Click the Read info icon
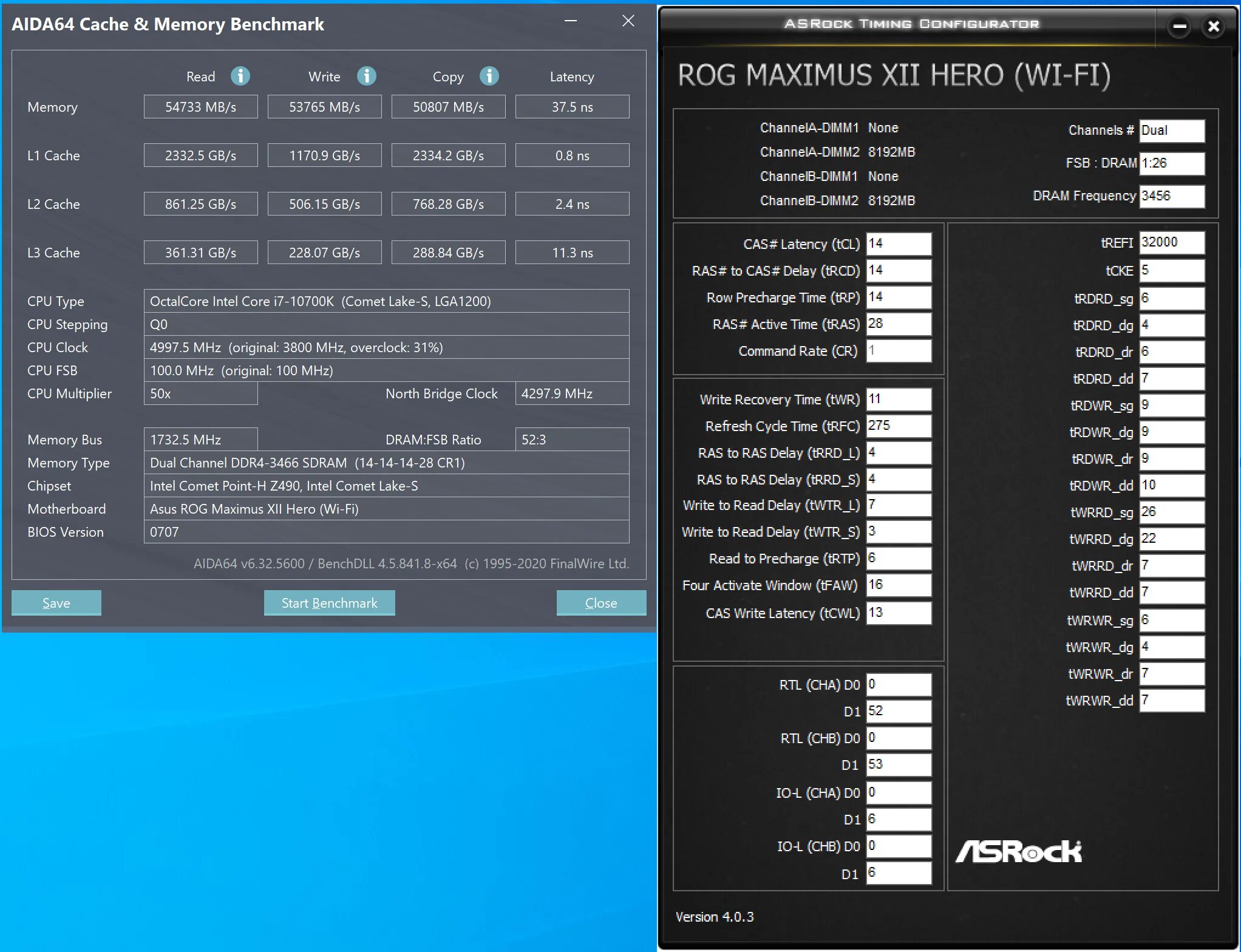 click(240, 76)
